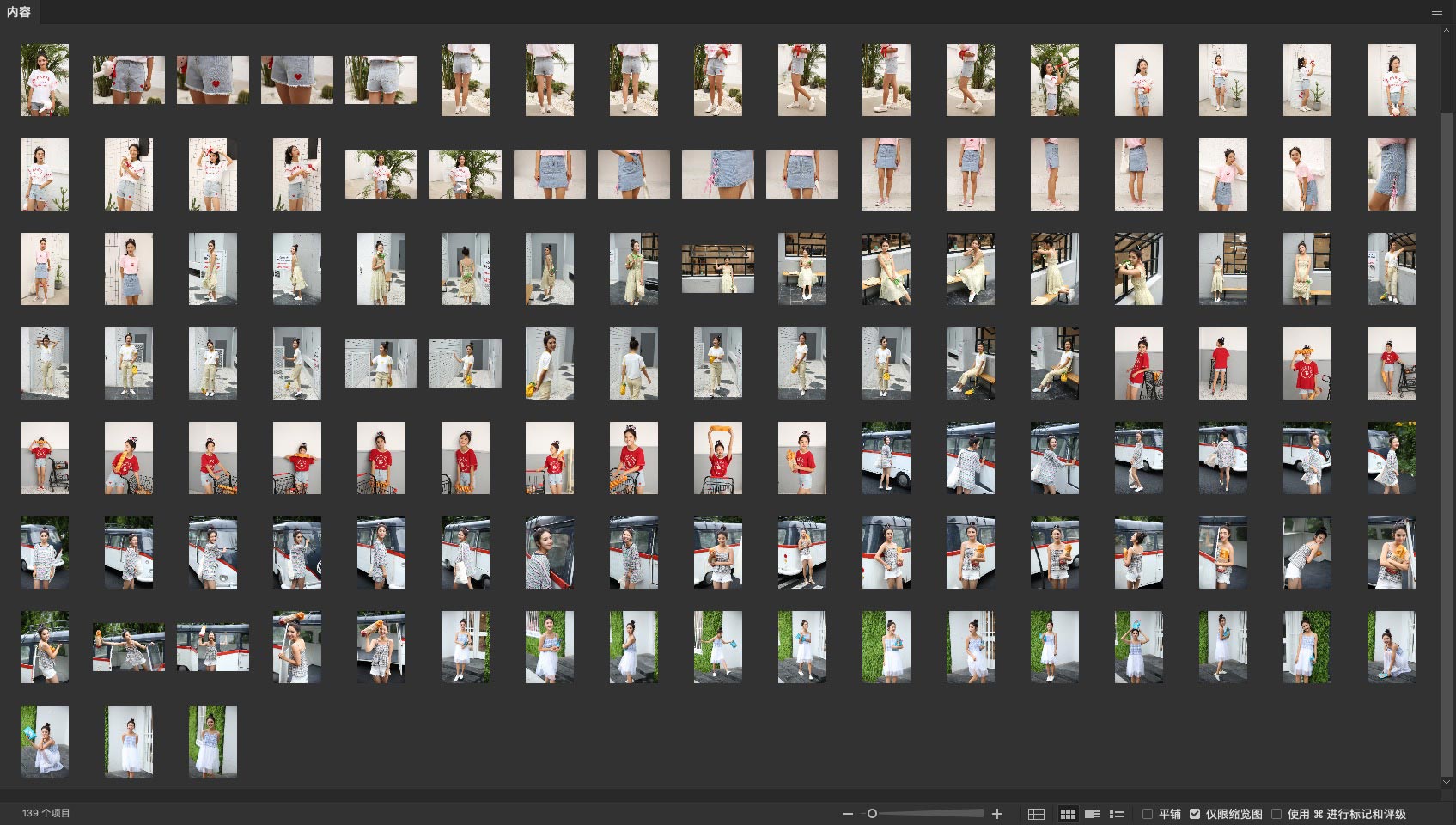
Task: Select girl holding bread overhead thumbnail
Action: click(x=718, y=458)
